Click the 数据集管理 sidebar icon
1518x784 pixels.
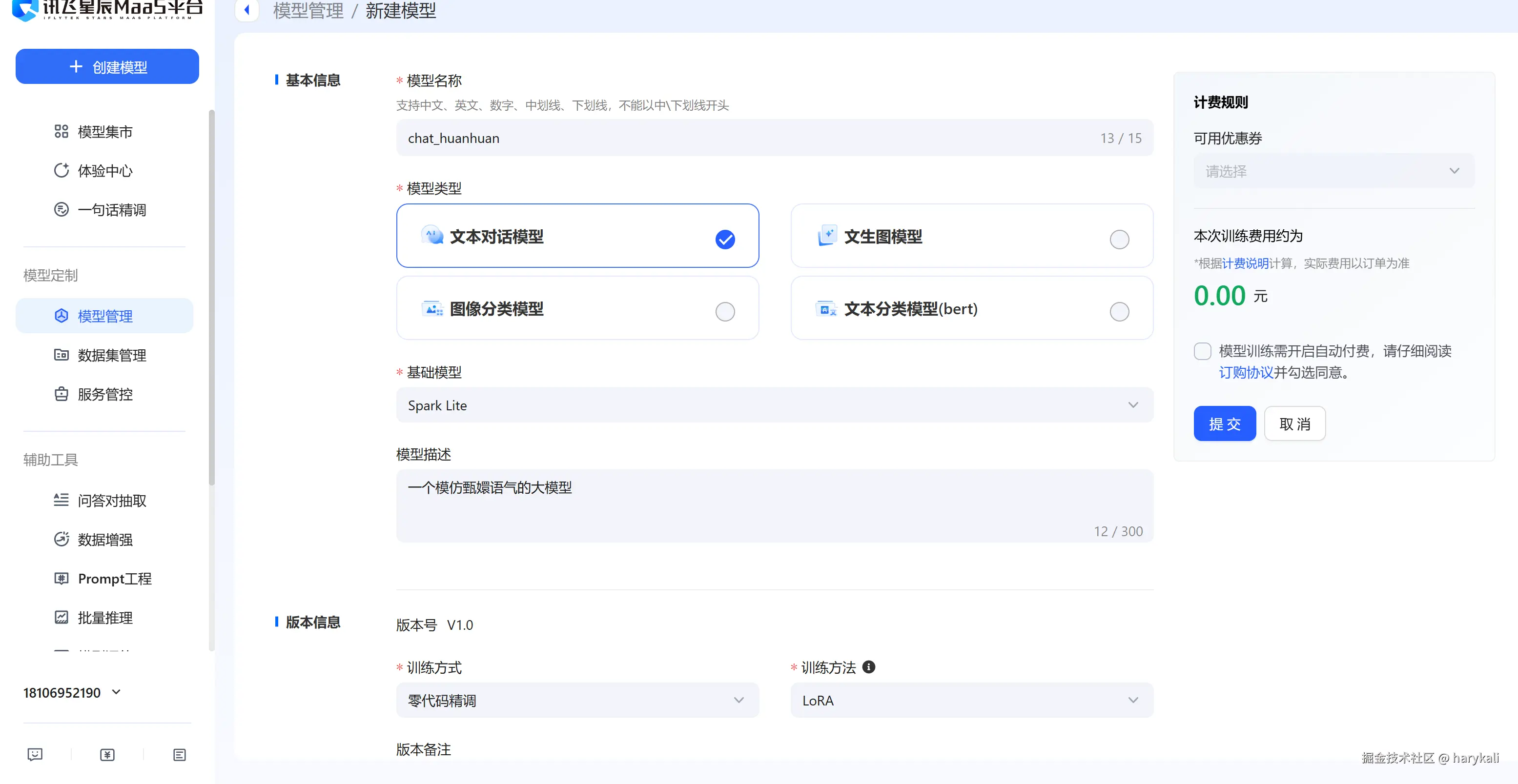62,355
